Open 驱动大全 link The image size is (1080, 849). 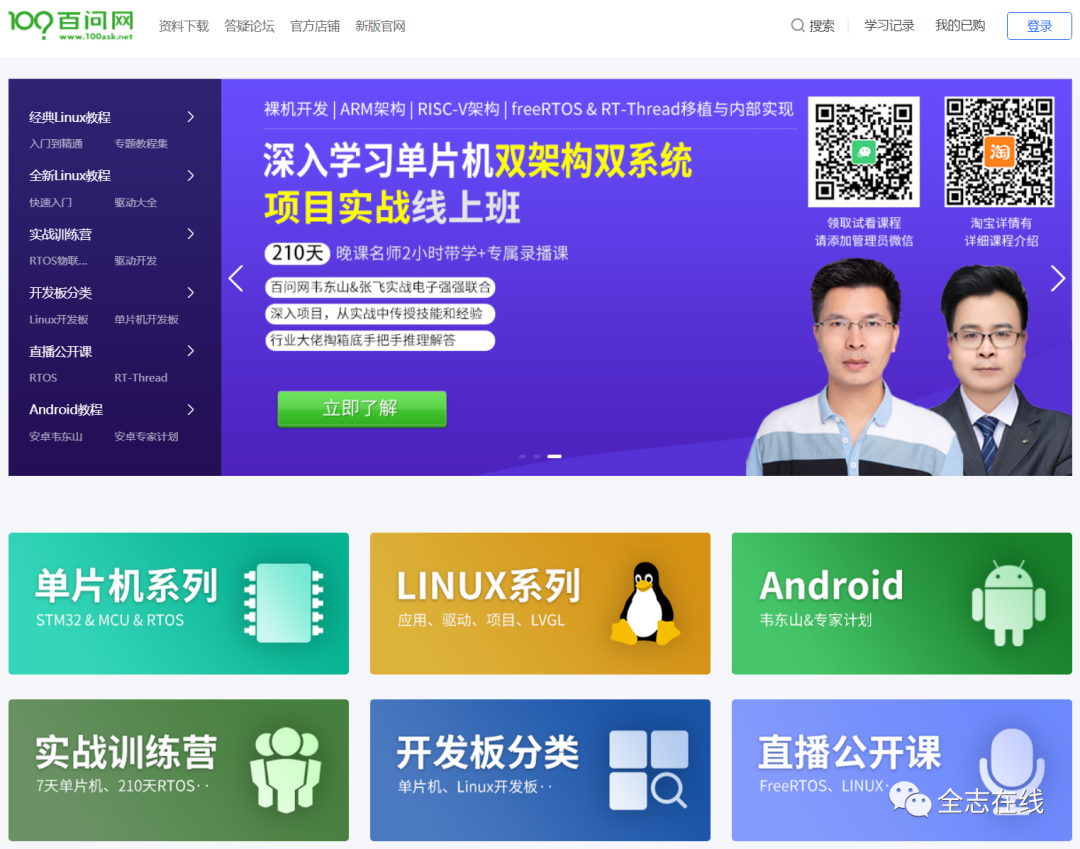tap(136, 202)
